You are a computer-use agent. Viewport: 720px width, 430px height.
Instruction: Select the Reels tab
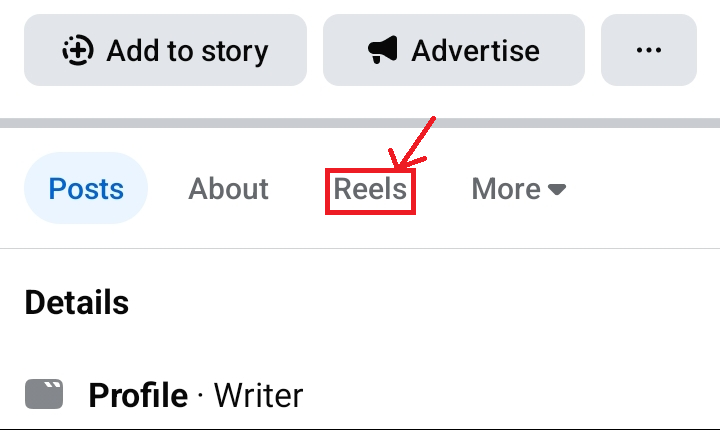click(371, 188)
